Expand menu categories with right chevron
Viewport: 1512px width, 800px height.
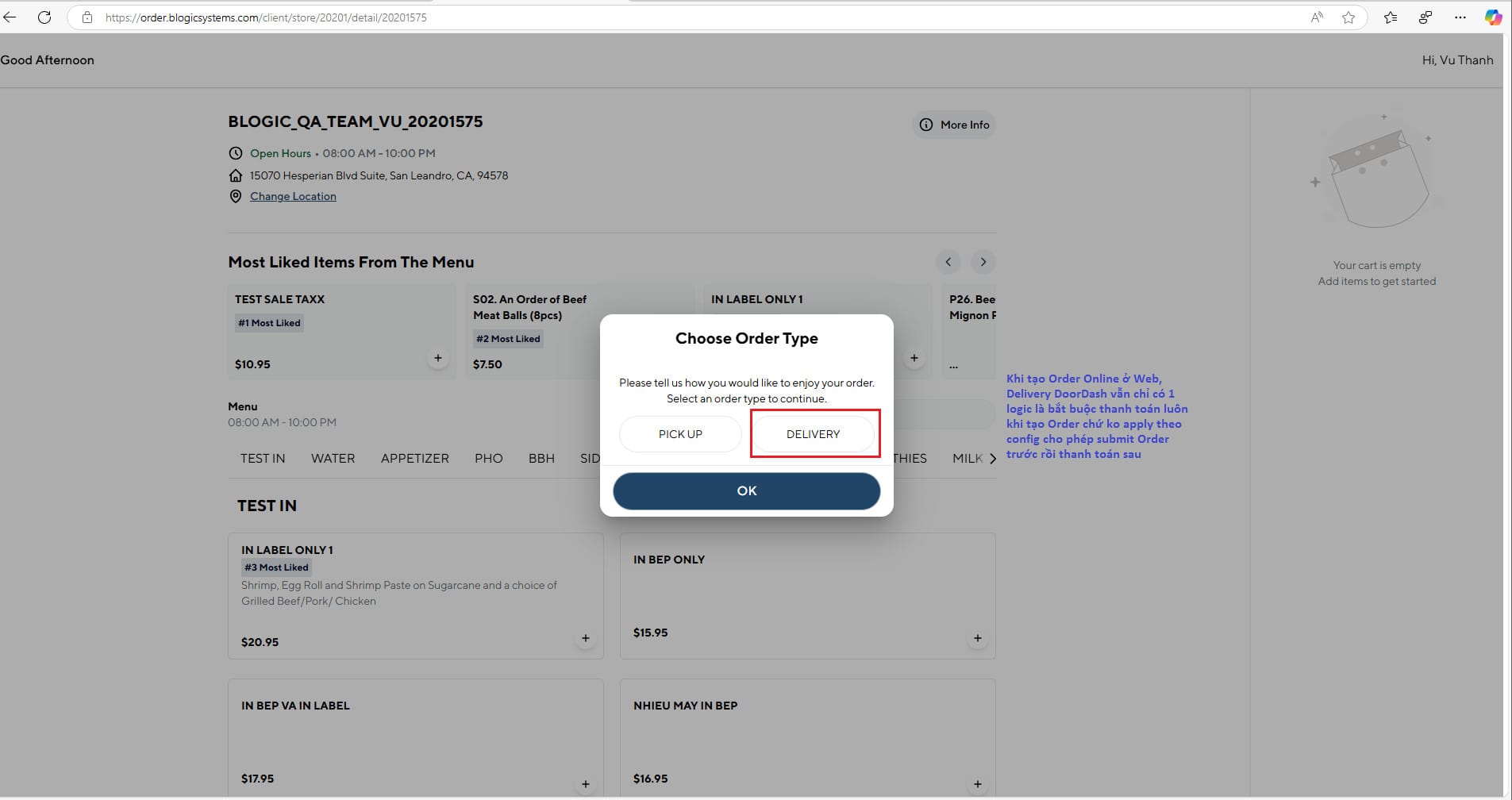pyautogui.click(x=992, y=459)
